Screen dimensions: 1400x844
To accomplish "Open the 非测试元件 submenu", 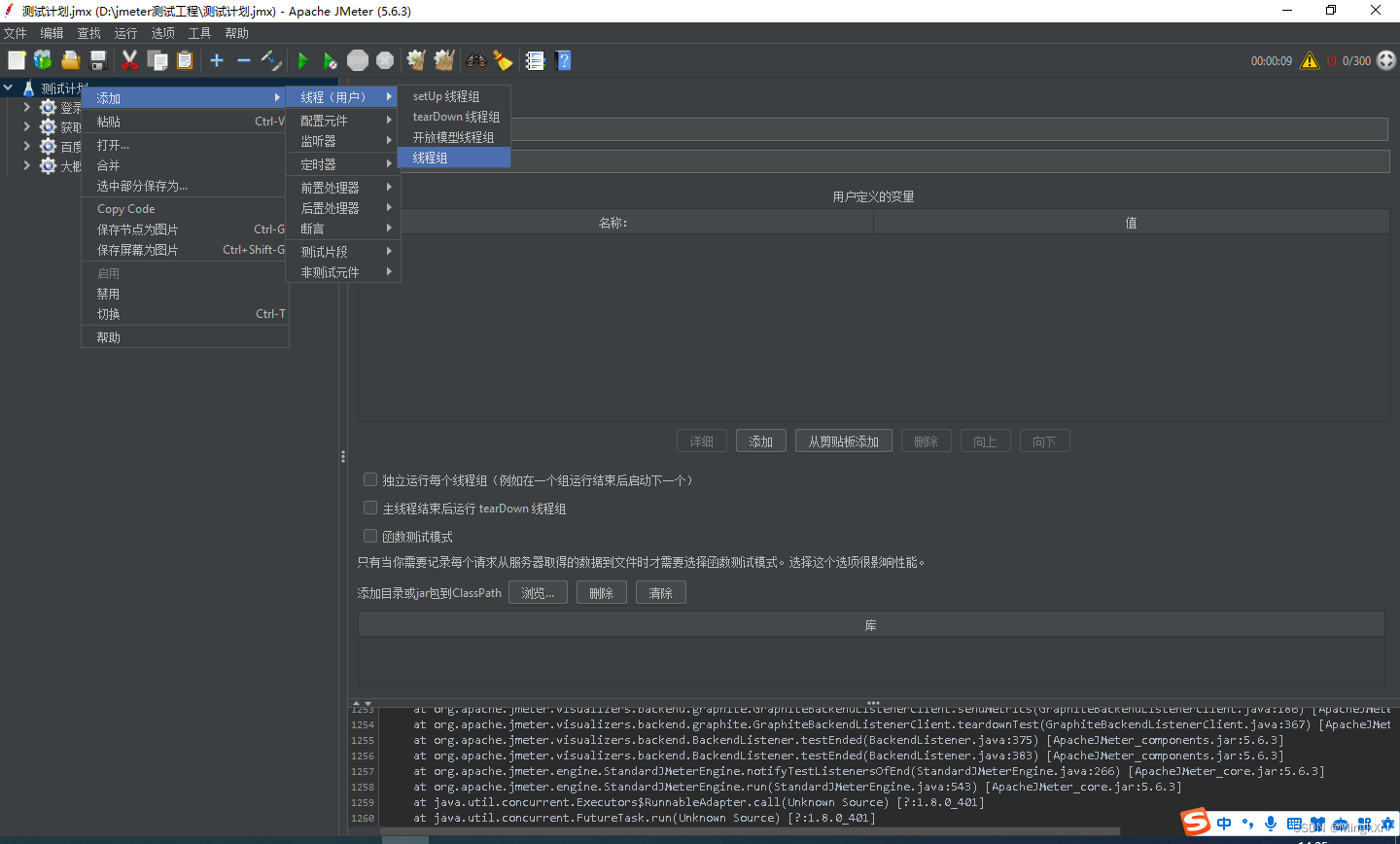I will [343, 272].
